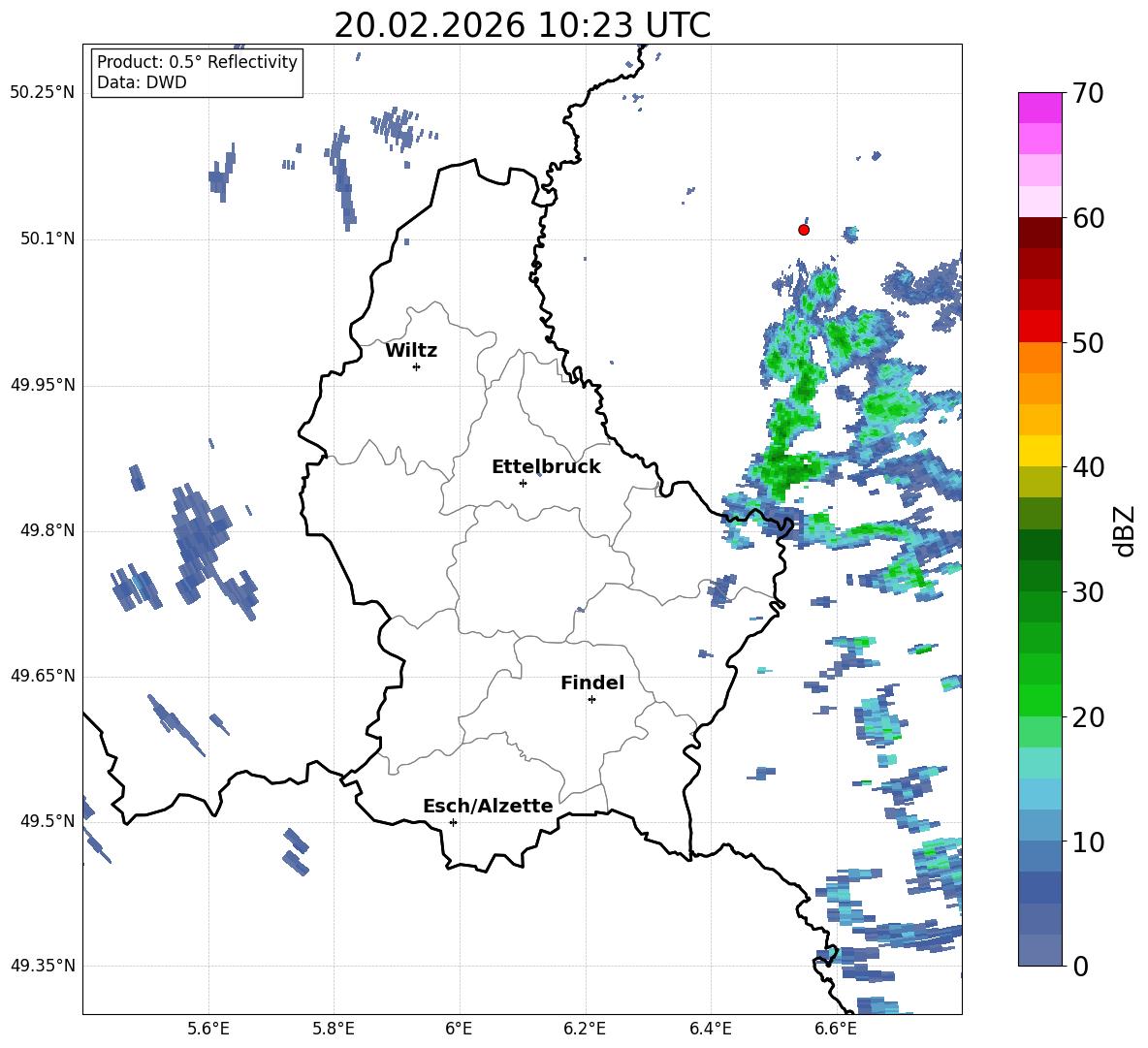Viewport: 1148px width, 1048px height.
Task: Click the dBZ colorbar axis label
Action: coord(1126,530)
